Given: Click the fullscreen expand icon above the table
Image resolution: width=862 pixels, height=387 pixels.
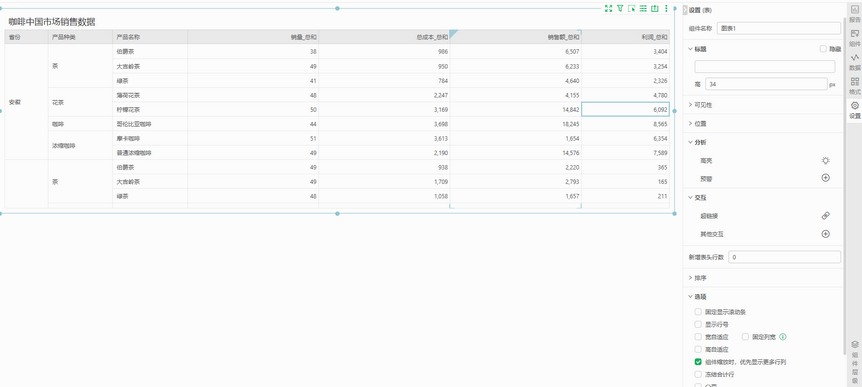Looking at the screenshot, I should 608,8.
